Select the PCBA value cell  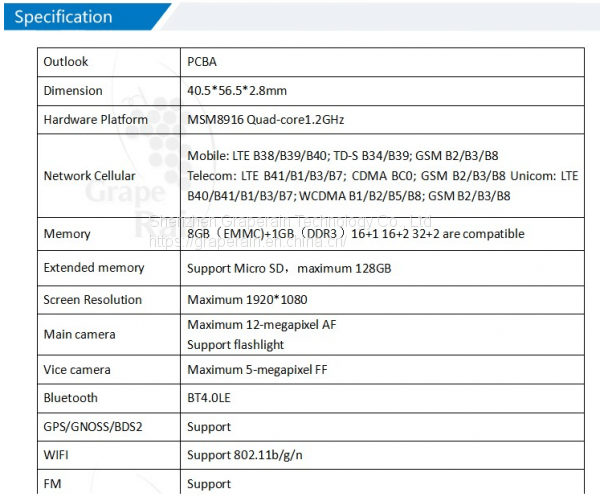[x=203, y=62]
